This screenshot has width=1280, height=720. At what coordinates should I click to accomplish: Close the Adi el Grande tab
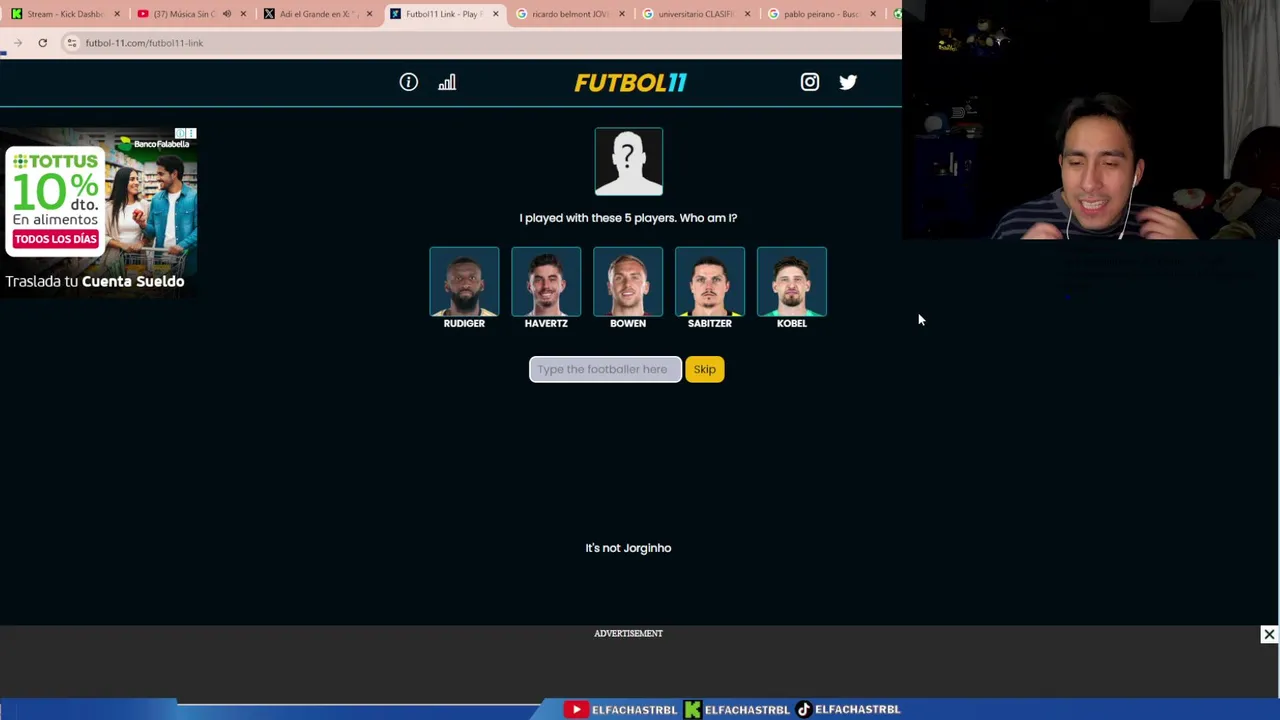(x=369, y=14)
